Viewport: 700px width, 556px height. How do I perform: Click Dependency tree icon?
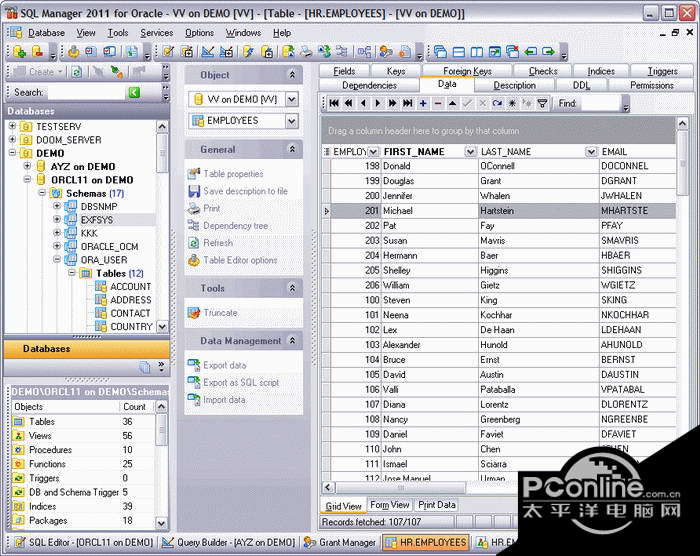point(194,226)
